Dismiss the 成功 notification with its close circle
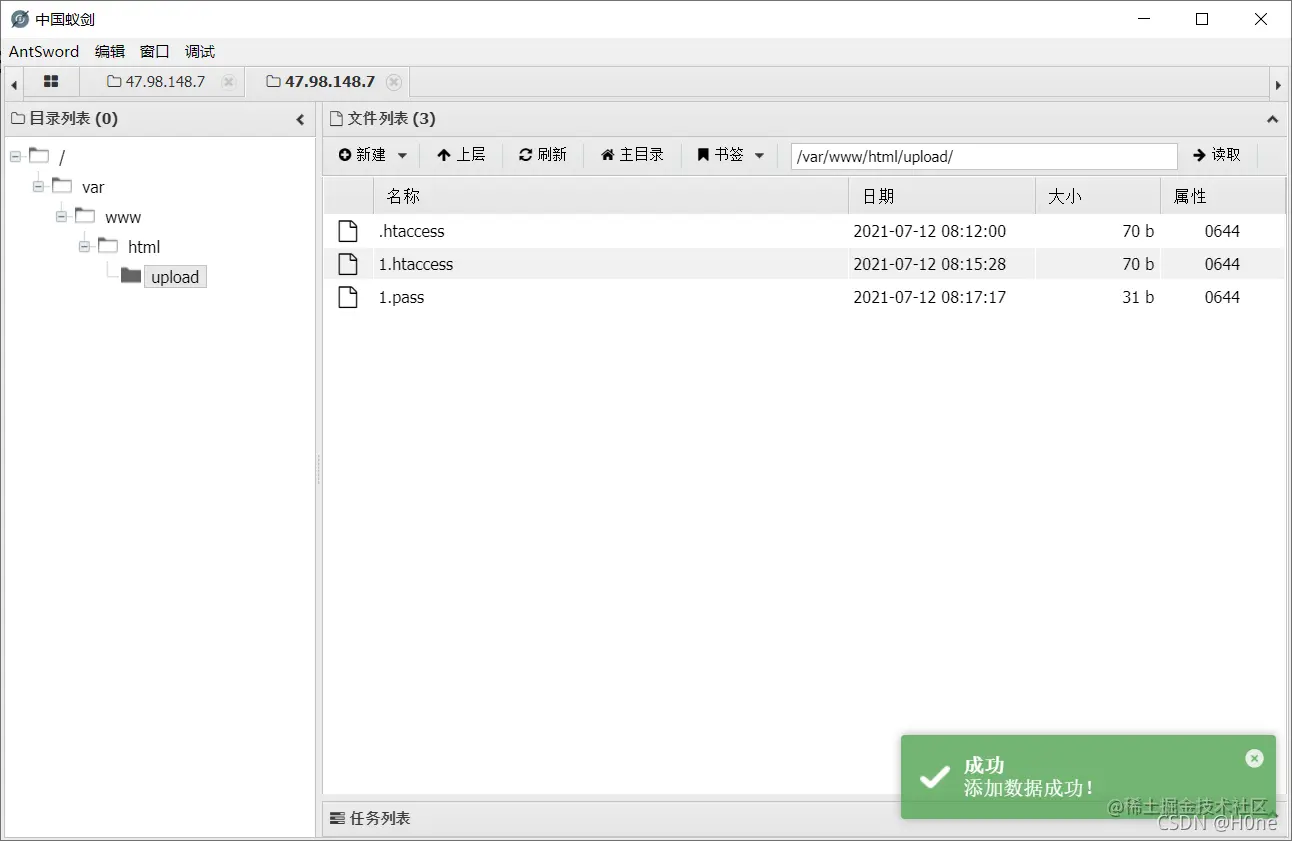The width and height of the screenshot is (1292, 841). [x=1254, y=758]
